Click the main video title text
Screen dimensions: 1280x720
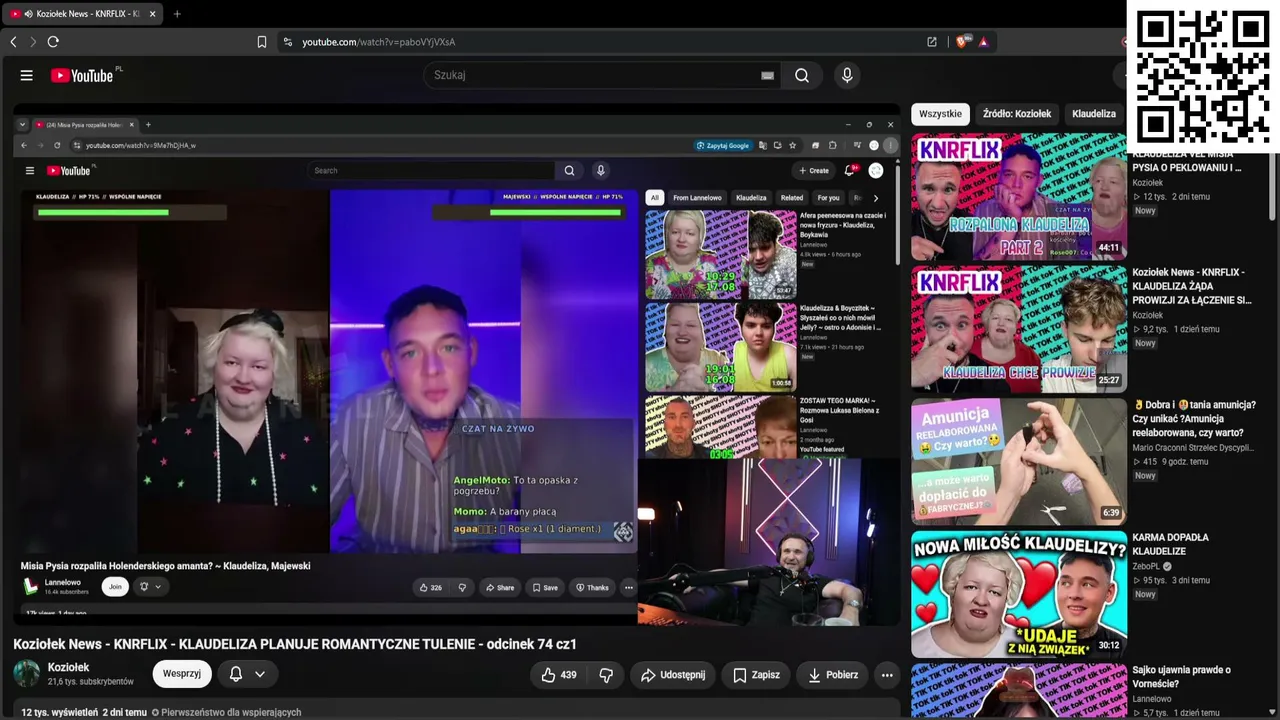[295, 644]
